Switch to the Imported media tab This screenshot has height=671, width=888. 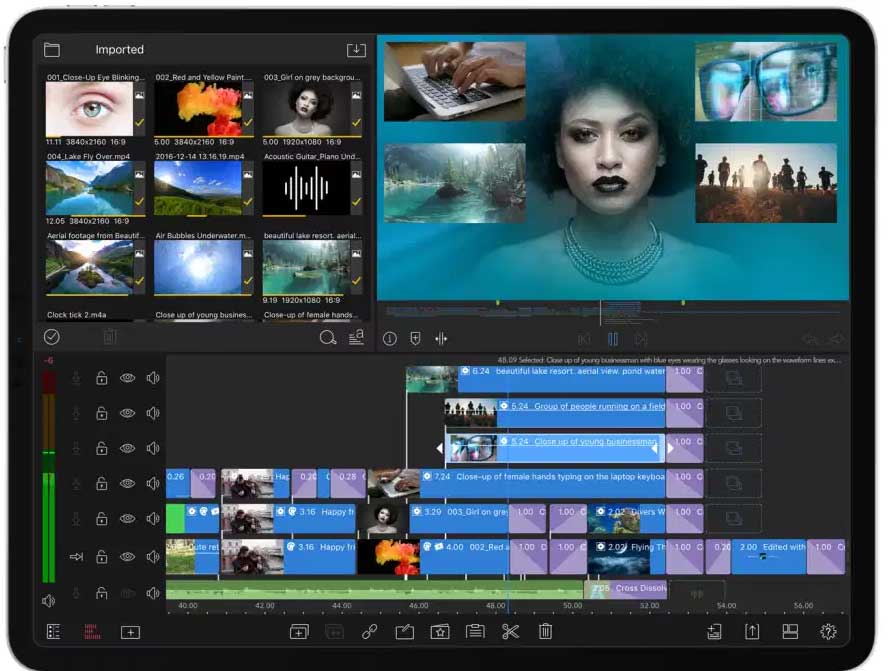[x=120, y=49]
